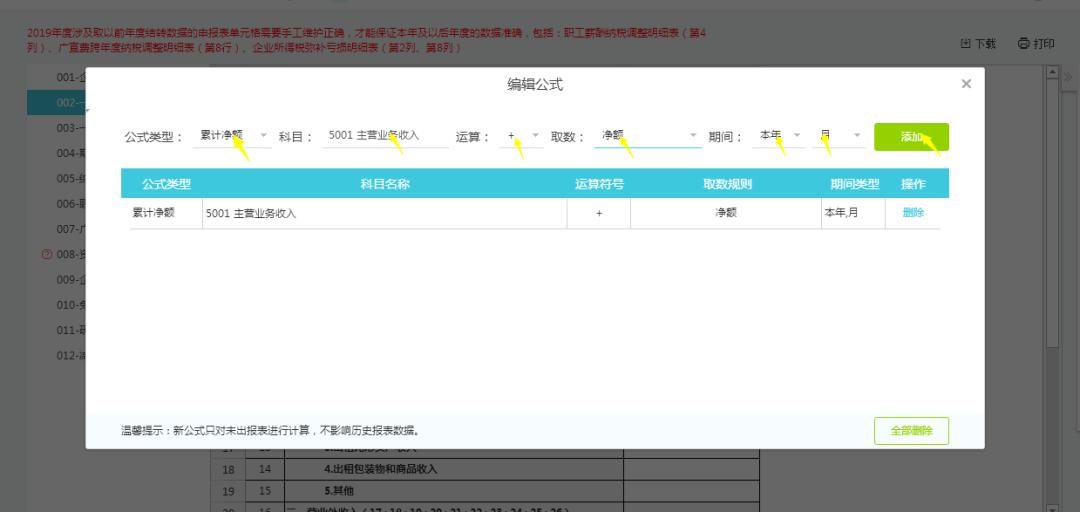The height and width of the screenshot is (512, 1080).
Task: Click the 运算符号 column header
Action: [599, 184]
